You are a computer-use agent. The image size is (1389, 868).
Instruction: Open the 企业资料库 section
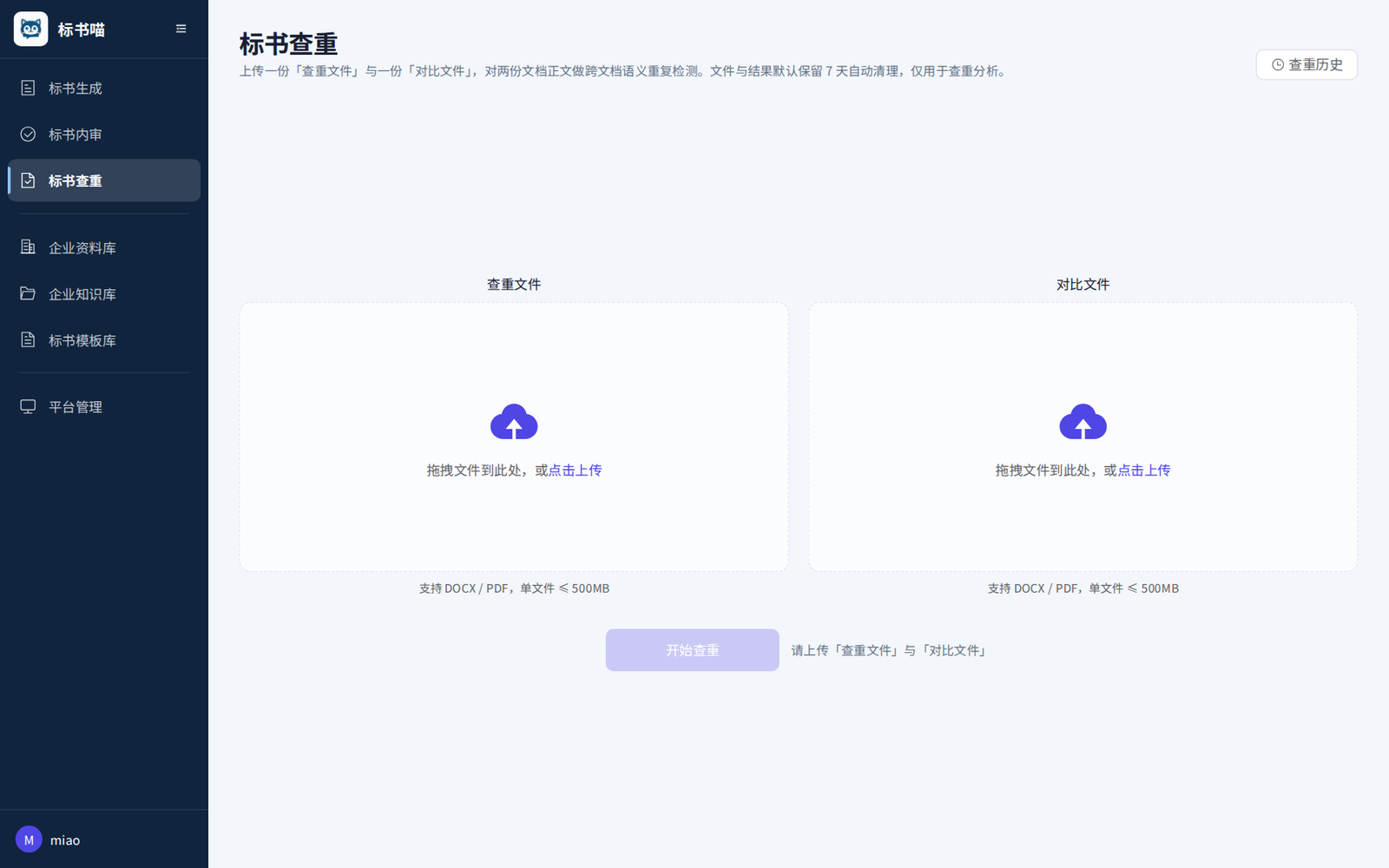(104, 247)
